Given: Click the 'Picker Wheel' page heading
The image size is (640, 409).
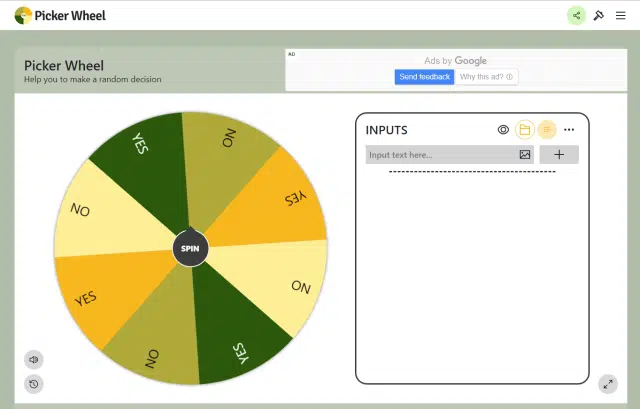Looking at the screenshot, I should (64, 66).
